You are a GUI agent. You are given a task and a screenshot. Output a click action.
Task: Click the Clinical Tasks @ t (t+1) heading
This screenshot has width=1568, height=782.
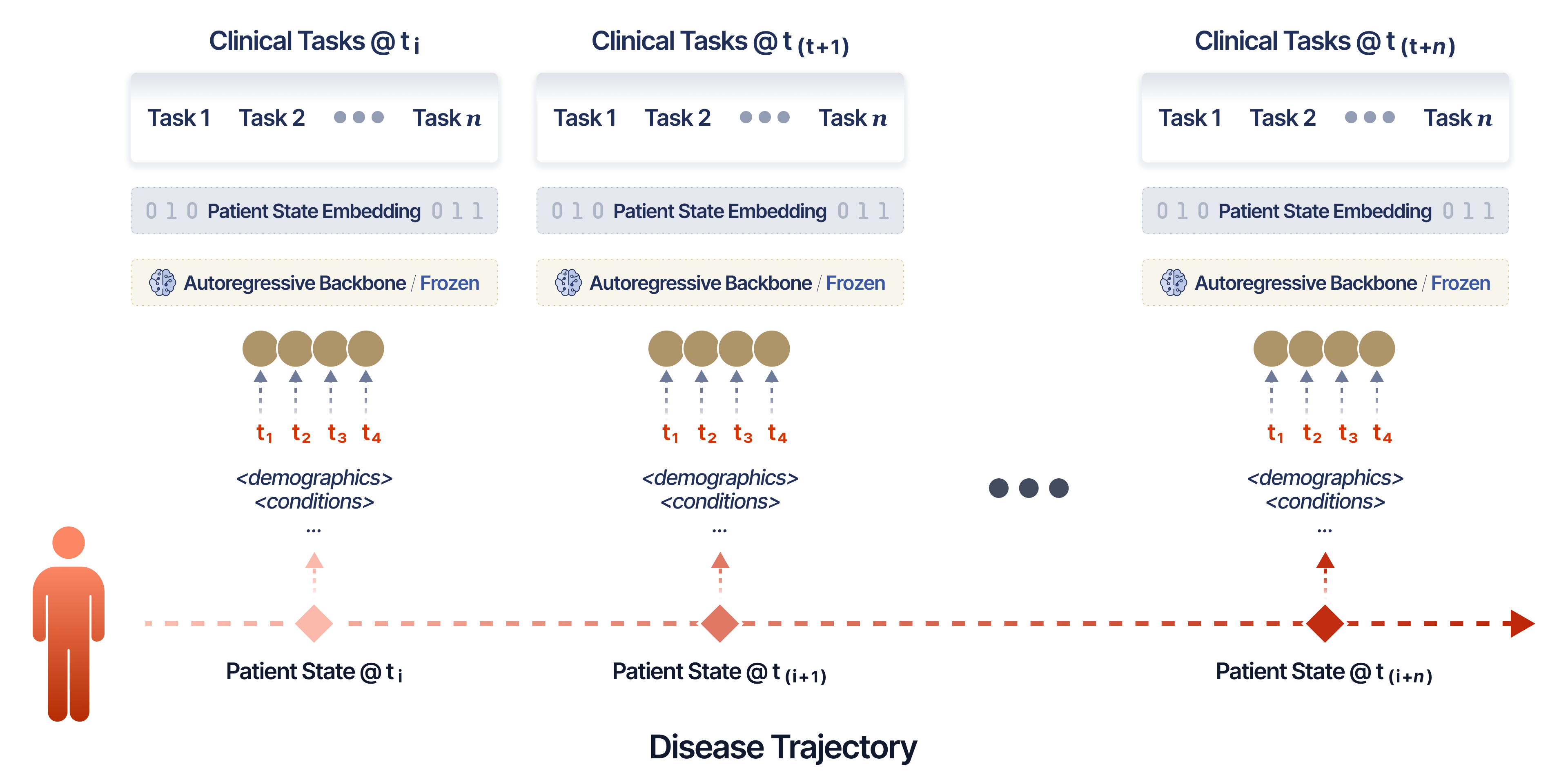(x=720, y=42)
